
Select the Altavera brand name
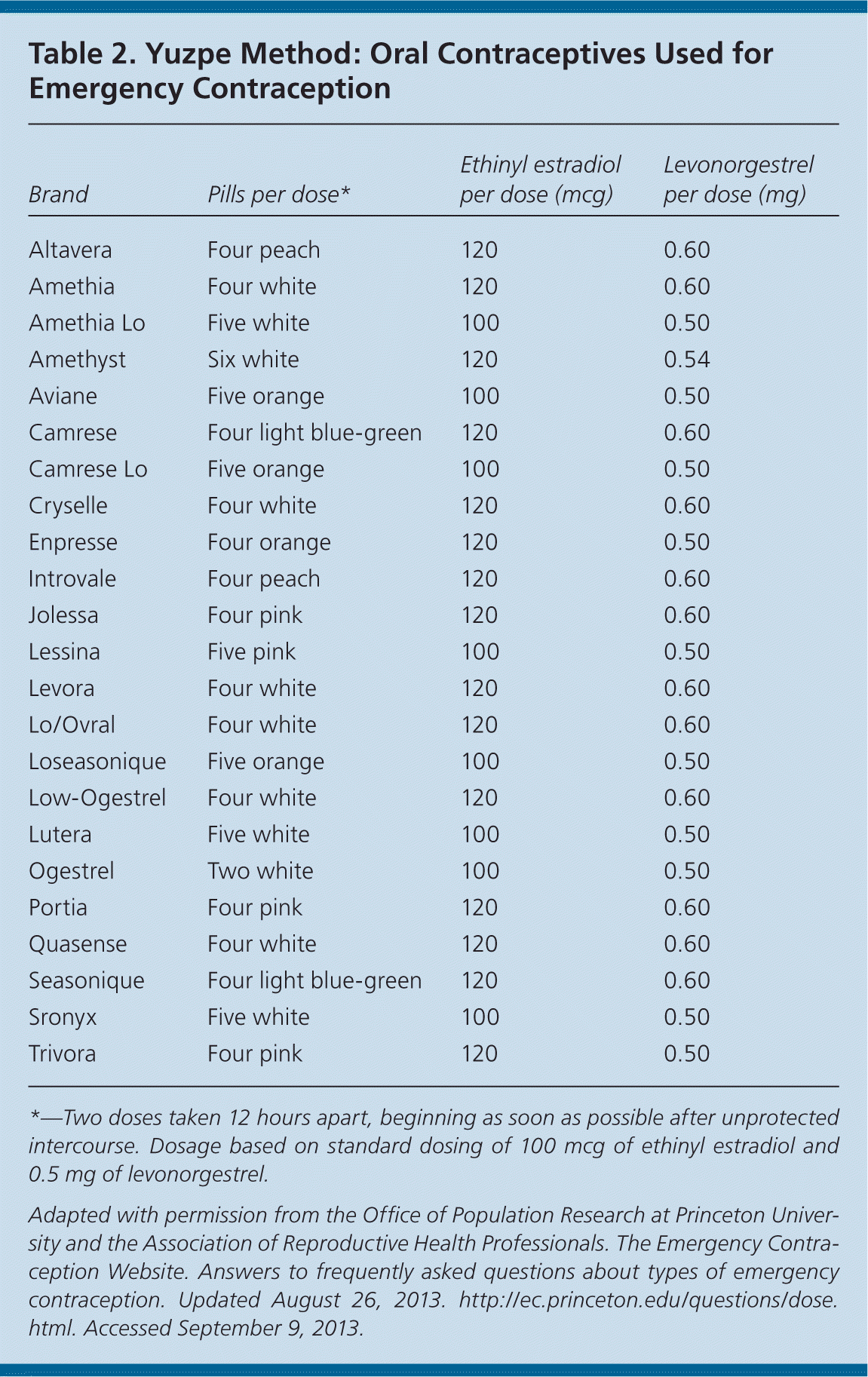pos(70,250)
